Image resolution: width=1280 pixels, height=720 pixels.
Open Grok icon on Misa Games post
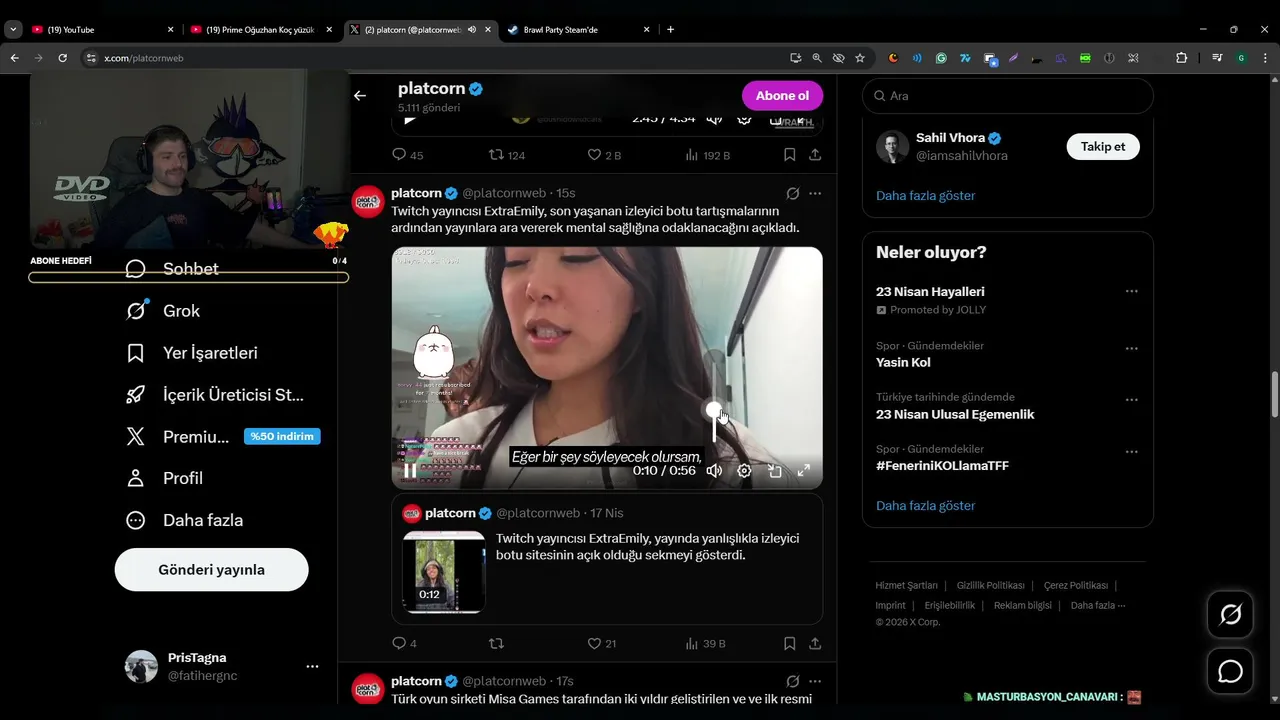[x=792, y=681]
